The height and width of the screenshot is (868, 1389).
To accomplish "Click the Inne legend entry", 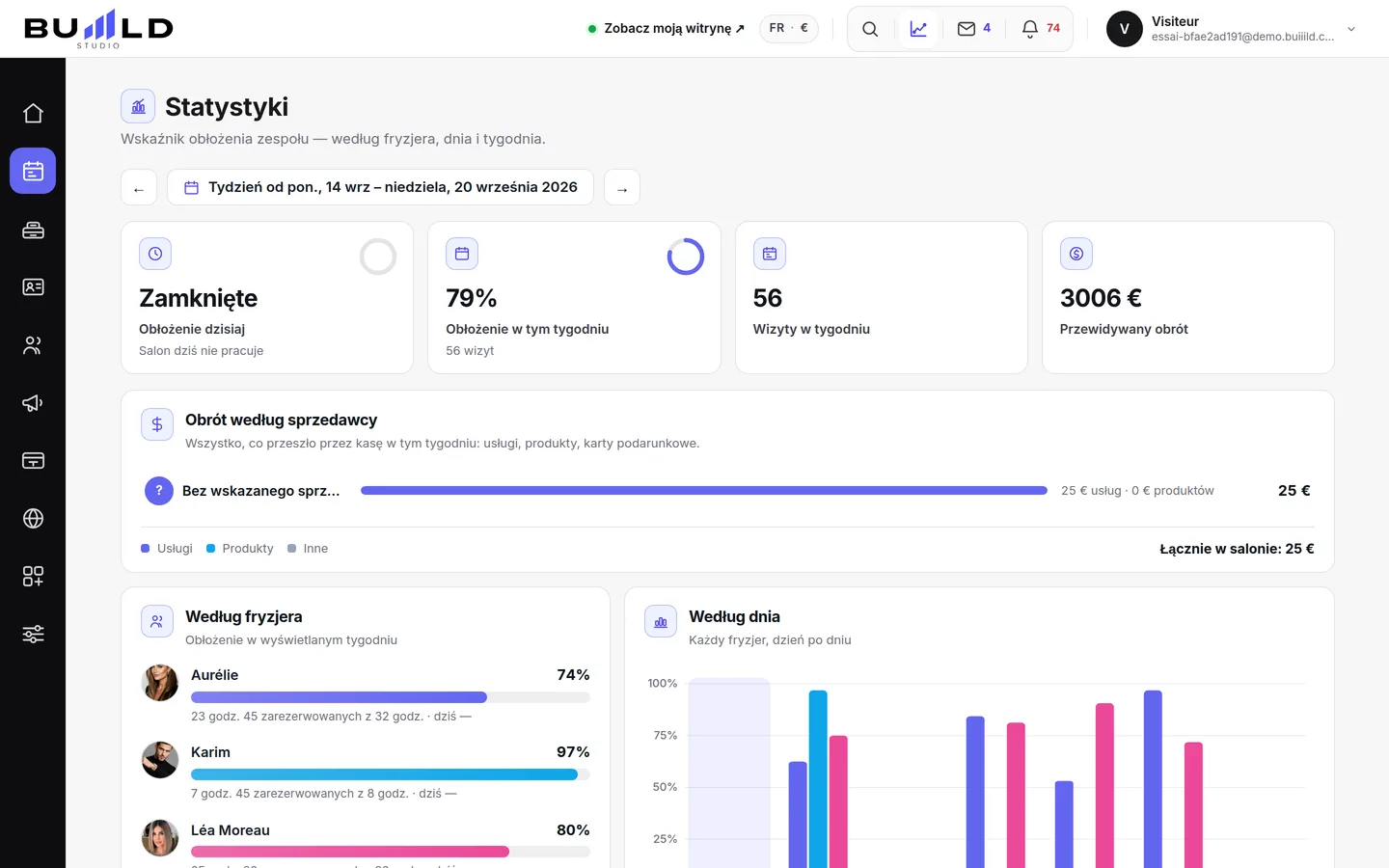I will tap(308, 549).
